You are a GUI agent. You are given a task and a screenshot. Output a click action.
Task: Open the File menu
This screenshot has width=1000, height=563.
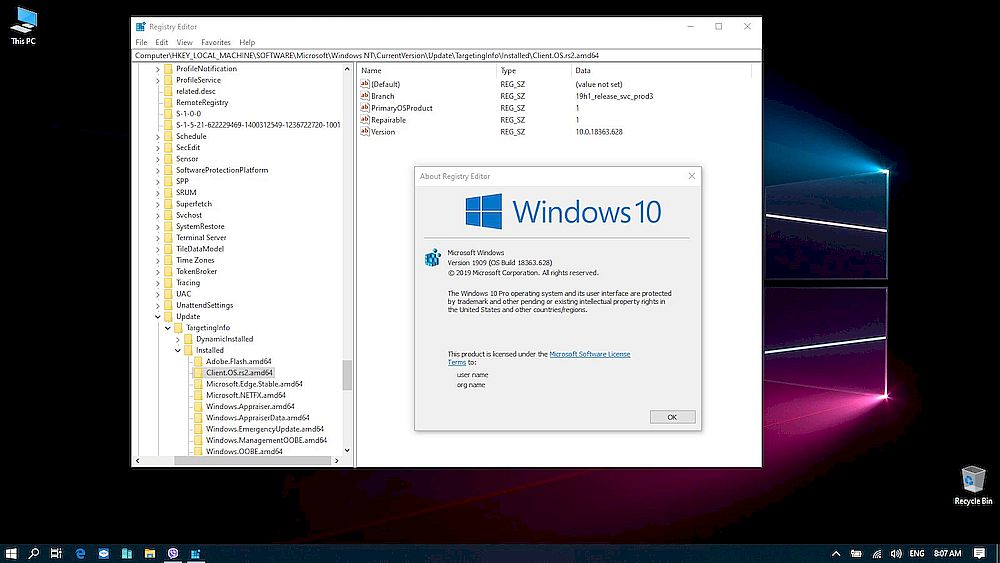click(141, 42)
